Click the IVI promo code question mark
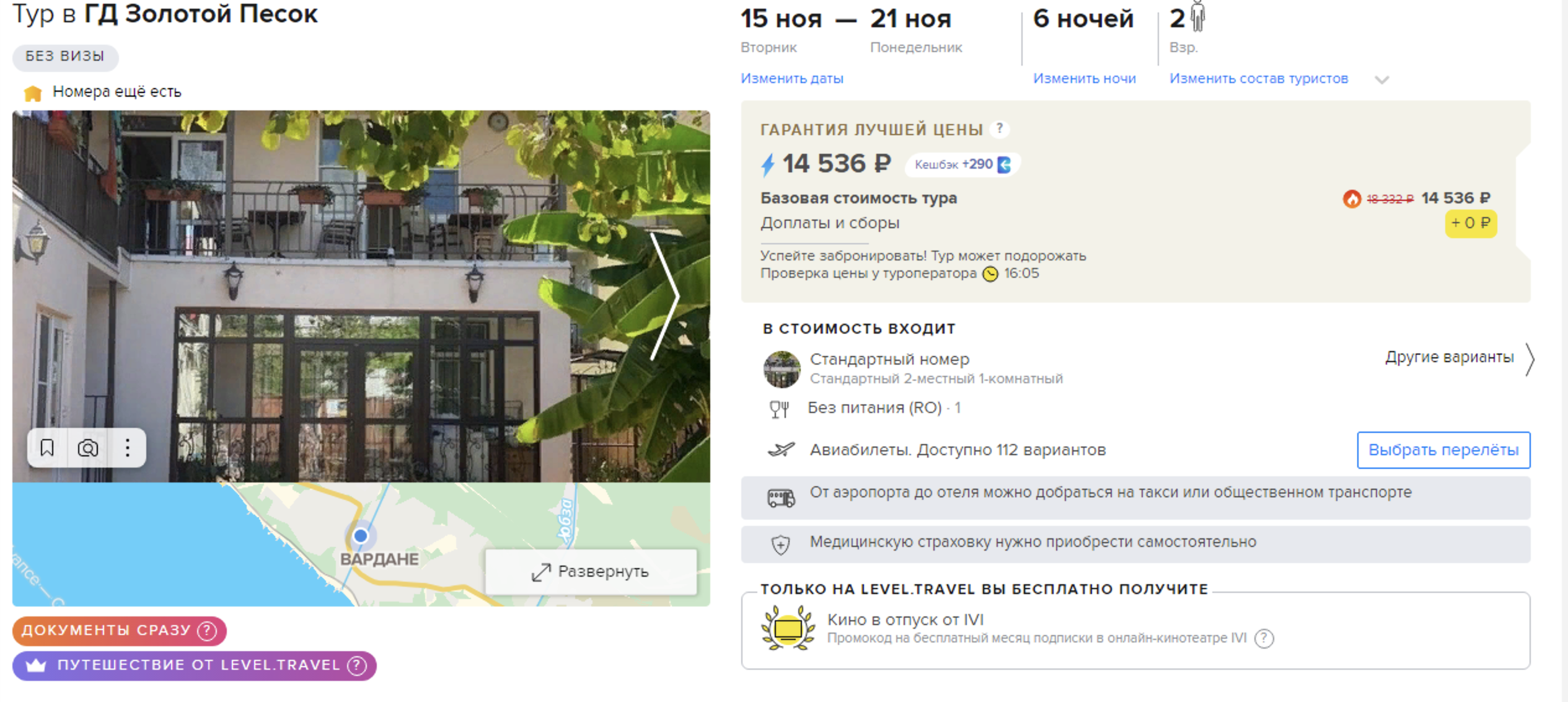Screen dimensions: 1568x702 [1264, 638]
